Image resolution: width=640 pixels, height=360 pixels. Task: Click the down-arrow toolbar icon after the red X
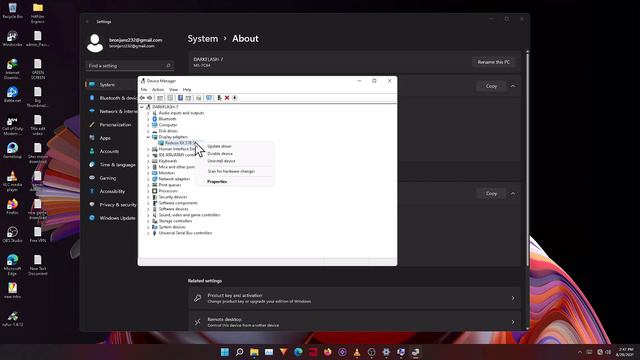pos(235,98)
